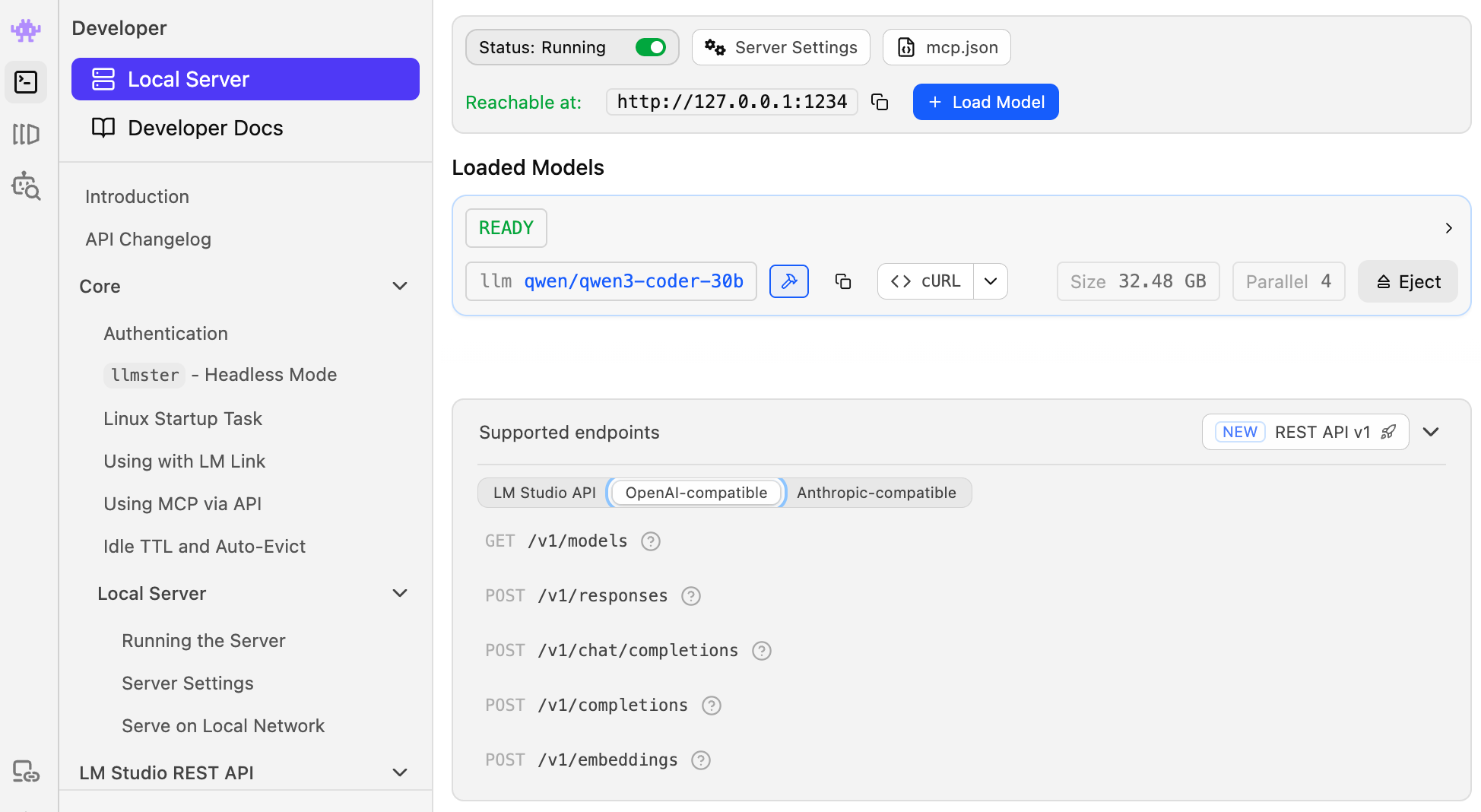1481x812 pixels.
Task: Click the /v1/responses endpoint path
Action: (603, 596)
